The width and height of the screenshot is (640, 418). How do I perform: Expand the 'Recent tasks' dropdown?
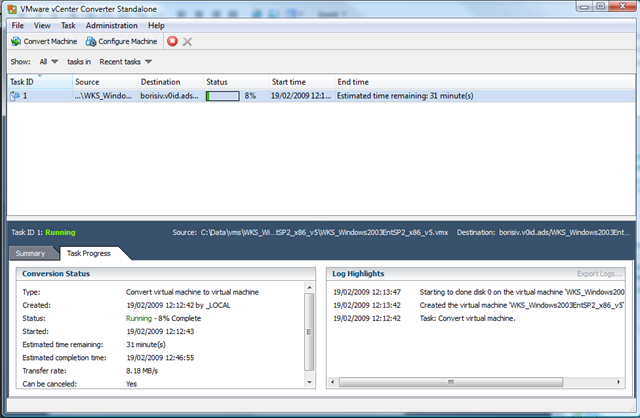point(125,62)
